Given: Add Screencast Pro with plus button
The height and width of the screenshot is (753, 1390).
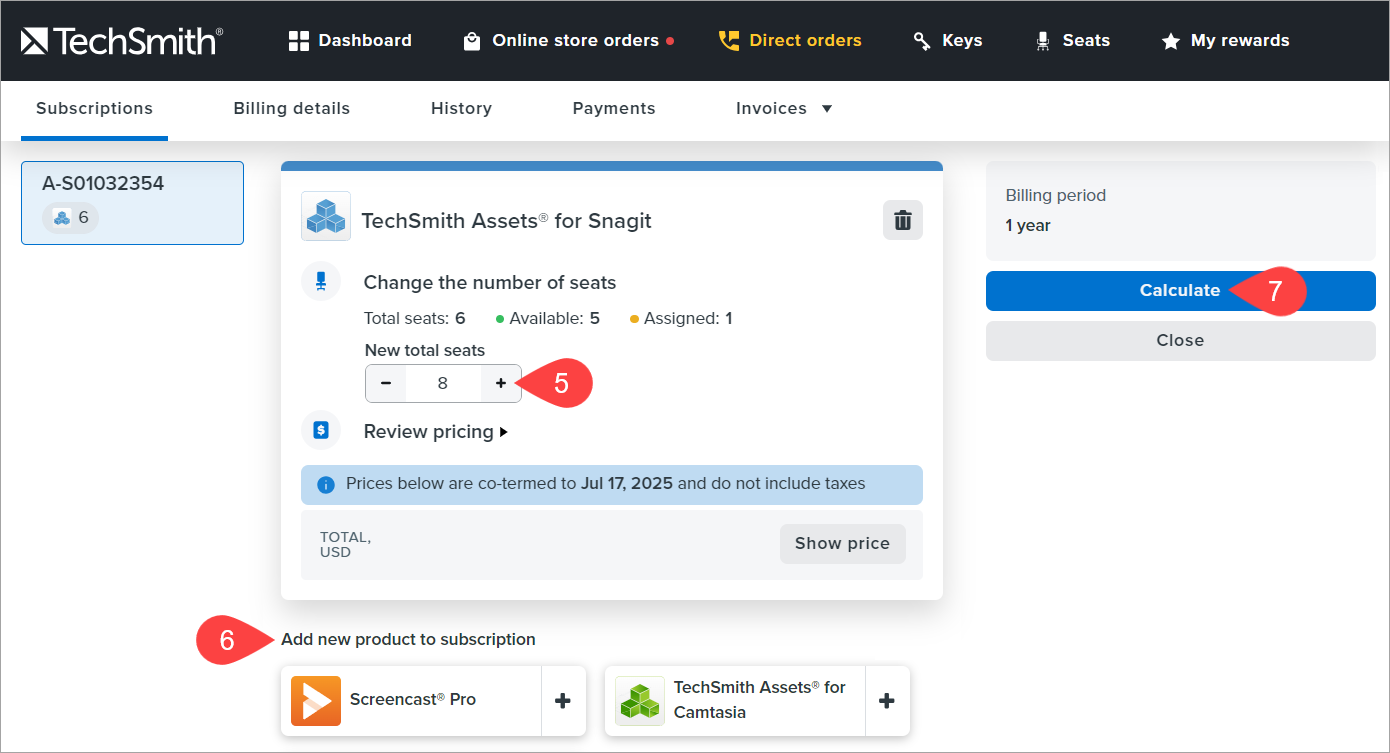Looking at the screenshot, I should click(563, 701).
